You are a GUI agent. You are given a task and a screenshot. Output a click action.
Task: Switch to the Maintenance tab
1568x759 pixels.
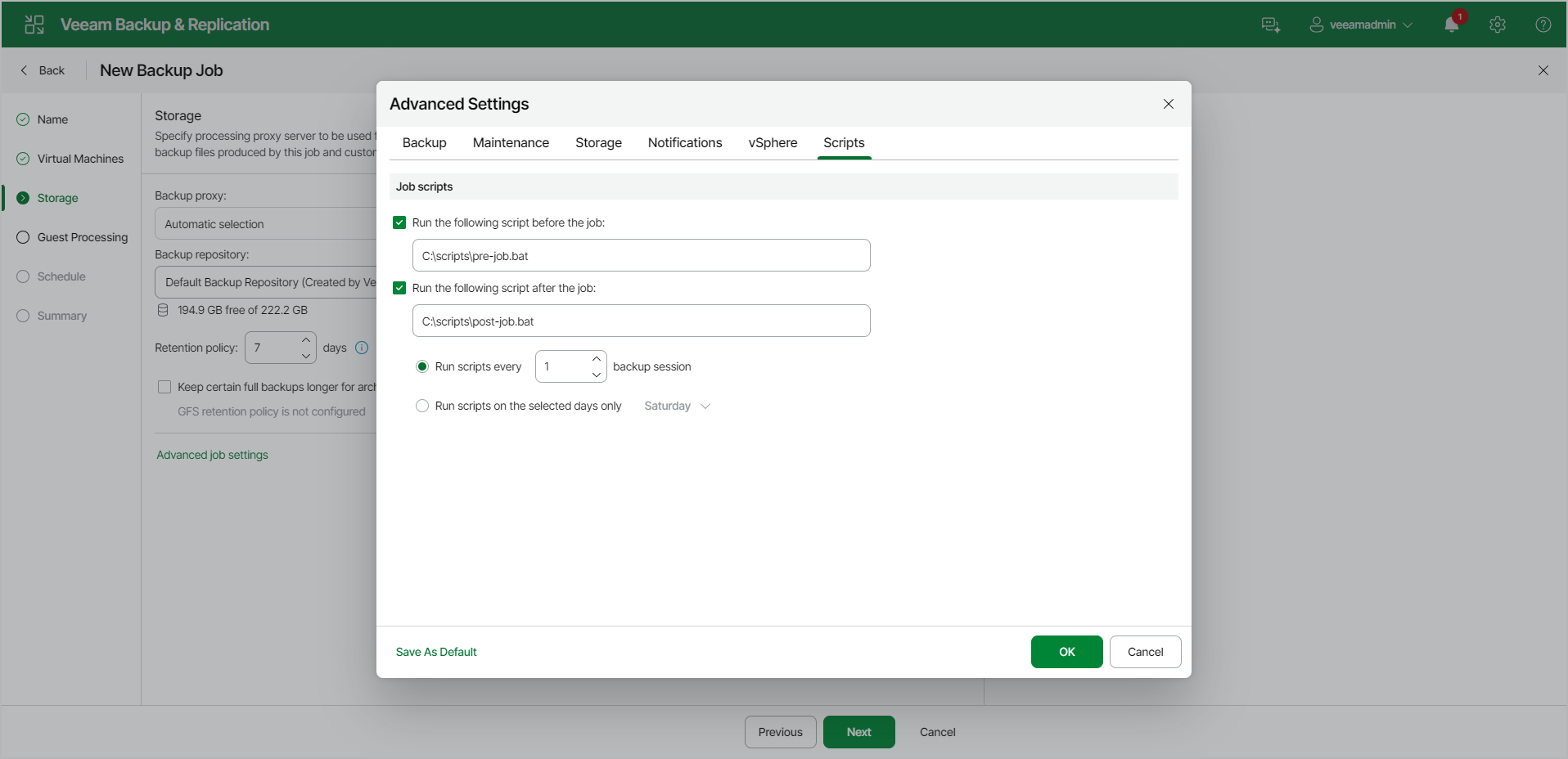(511, 142)
